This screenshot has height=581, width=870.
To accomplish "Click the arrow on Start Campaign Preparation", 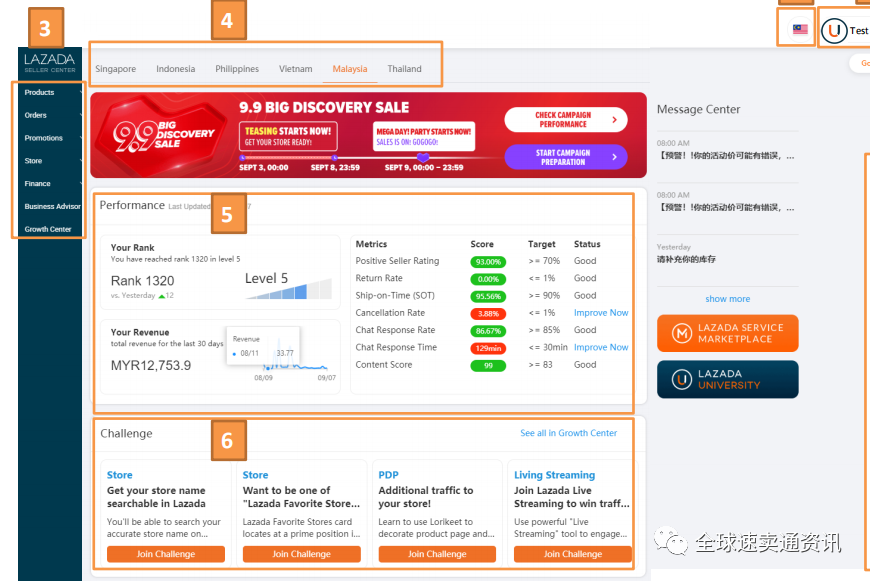I will point(615,157).
